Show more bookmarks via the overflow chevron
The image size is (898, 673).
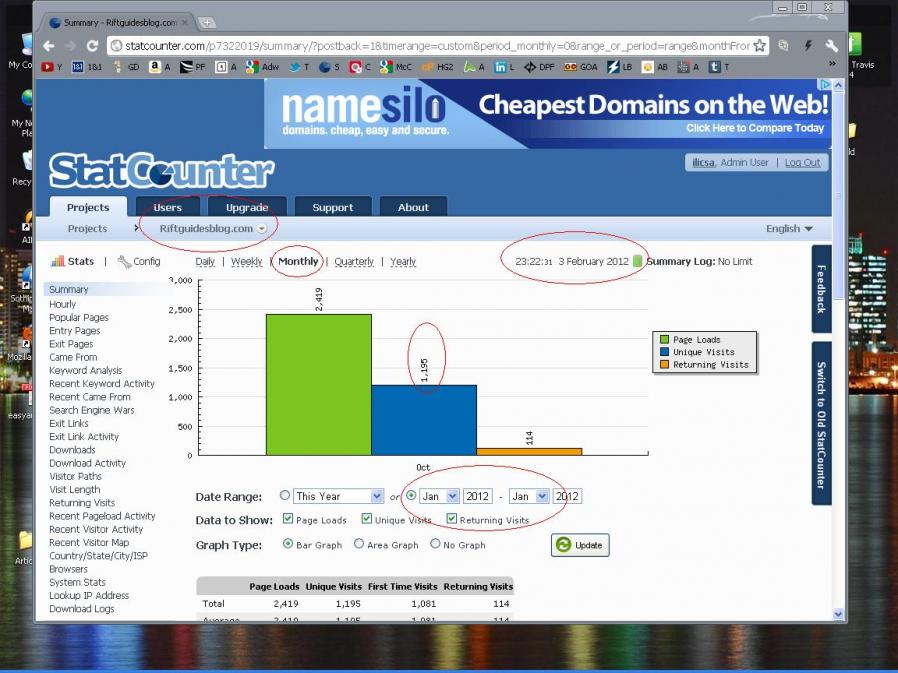pyautogui.click(x=832, y=64)
